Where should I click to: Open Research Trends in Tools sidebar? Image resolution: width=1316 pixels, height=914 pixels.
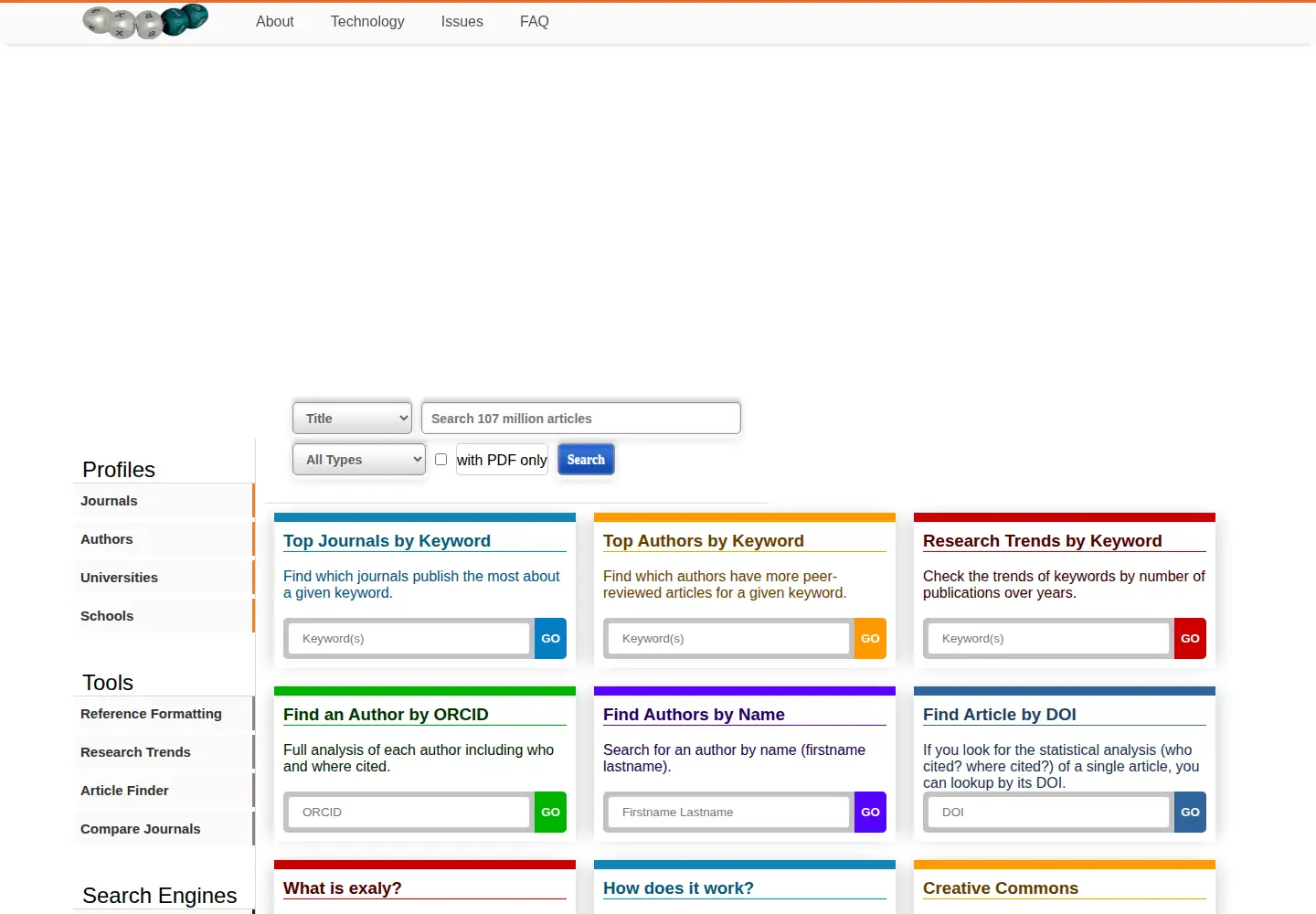click(x=164, y=752)
